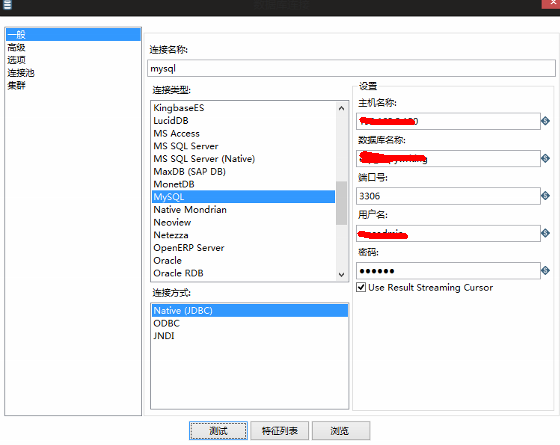Viewport: 560px width, 445px height.
Task: Select MaxDB (SAP DB) connection type
Action: click(x=244, y=171)
